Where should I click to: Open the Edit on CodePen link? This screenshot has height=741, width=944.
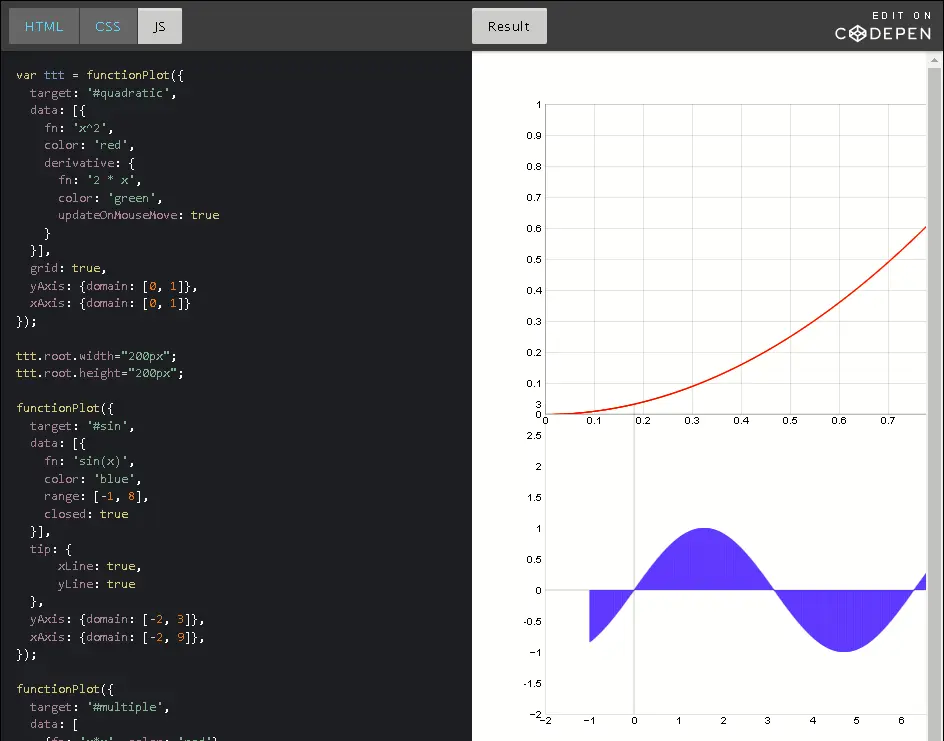(x=883, y=26)
